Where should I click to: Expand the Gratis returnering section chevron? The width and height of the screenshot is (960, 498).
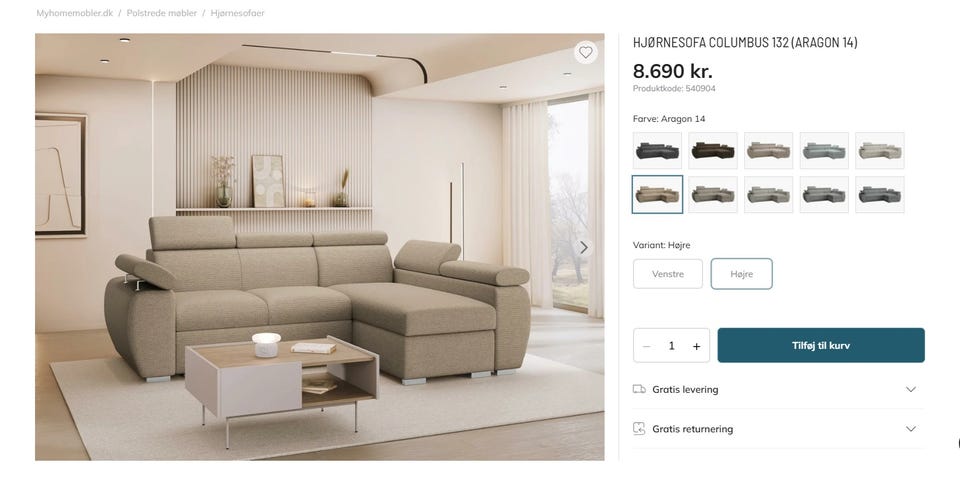point(911,429)
